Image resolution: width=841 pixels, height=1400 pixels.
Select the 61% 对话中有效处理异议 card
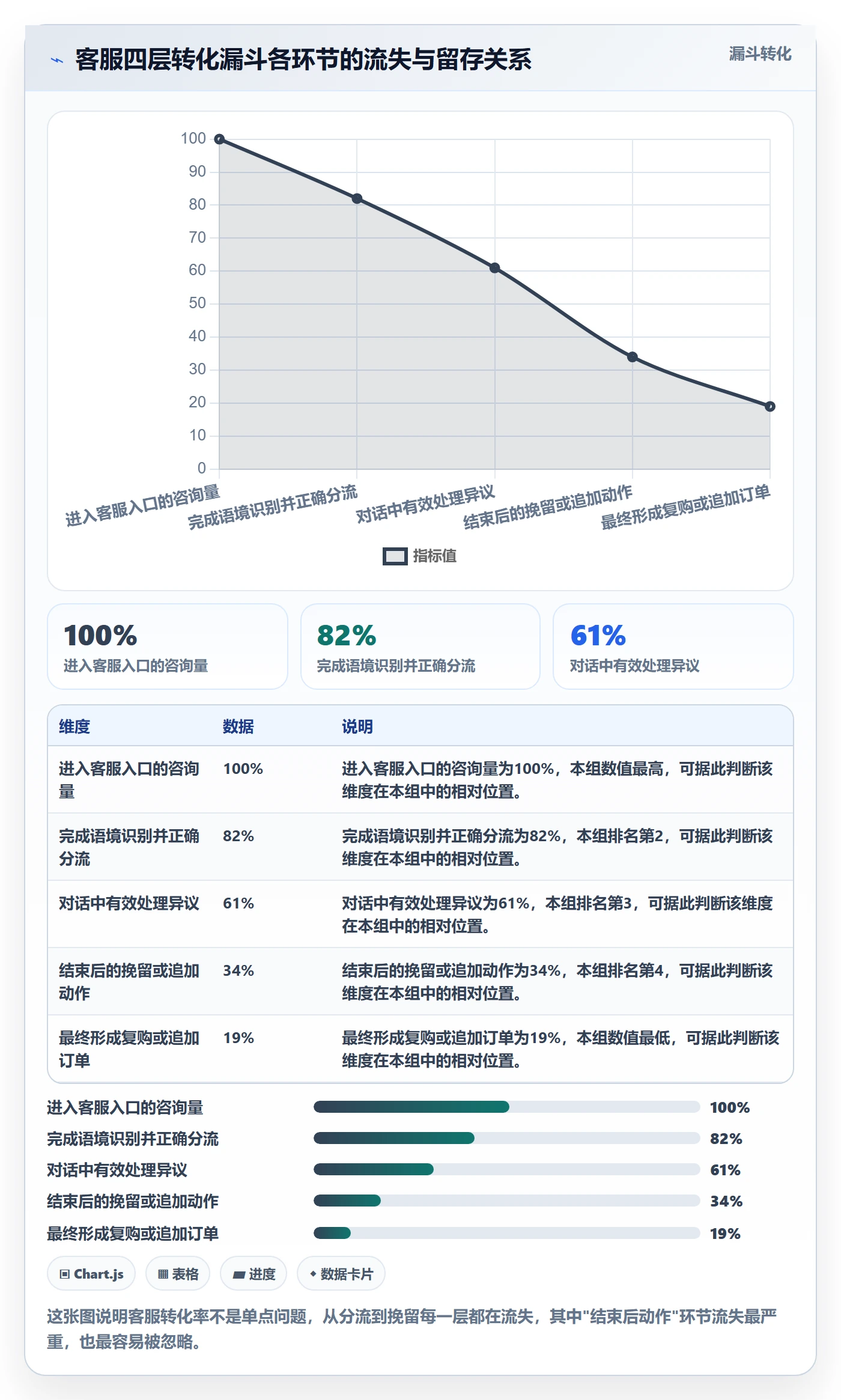pyautogui.click(x=673, y=647)
